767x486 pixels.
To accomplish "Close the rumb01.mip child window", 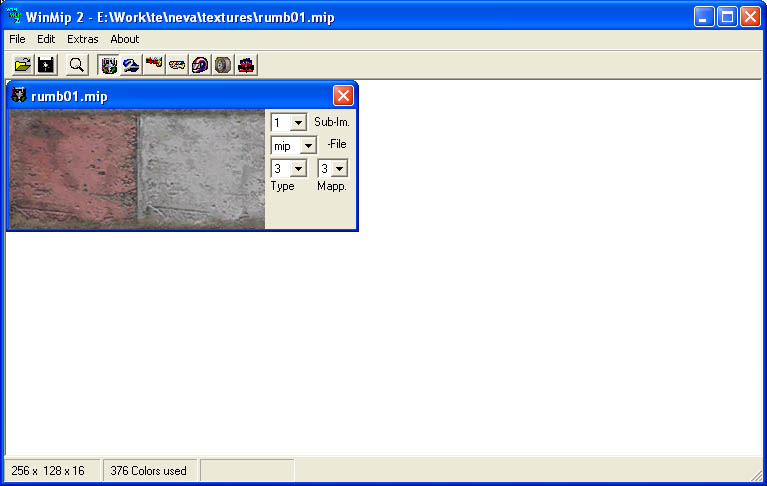I will [x=343, y=96].
